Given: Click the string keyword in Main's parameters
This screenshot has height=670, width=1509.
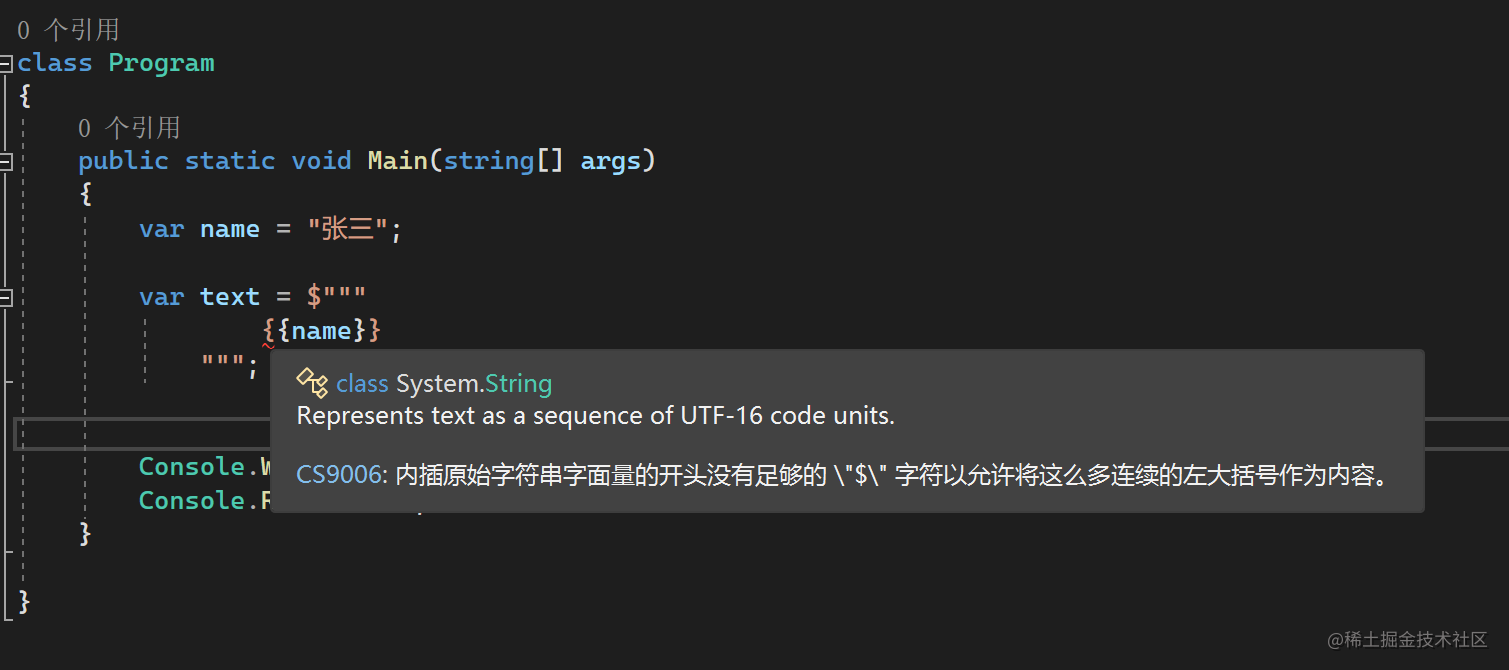Looking at the screenshot, I should point(489,161).
